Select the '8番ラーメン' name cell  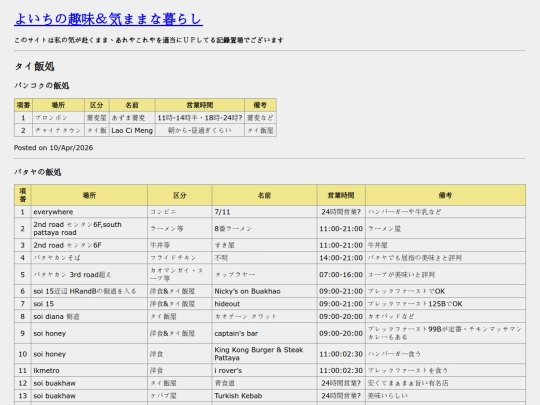[x=264, y=228]
